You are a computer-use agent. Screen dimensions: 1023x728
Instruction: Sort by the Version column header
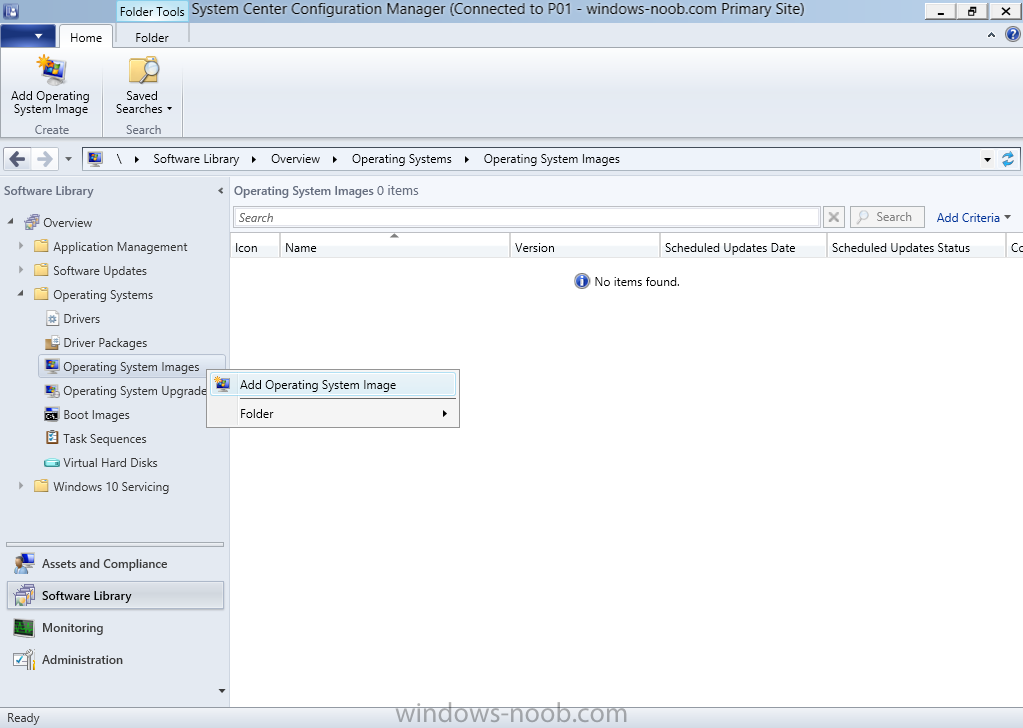coord(585,247)
